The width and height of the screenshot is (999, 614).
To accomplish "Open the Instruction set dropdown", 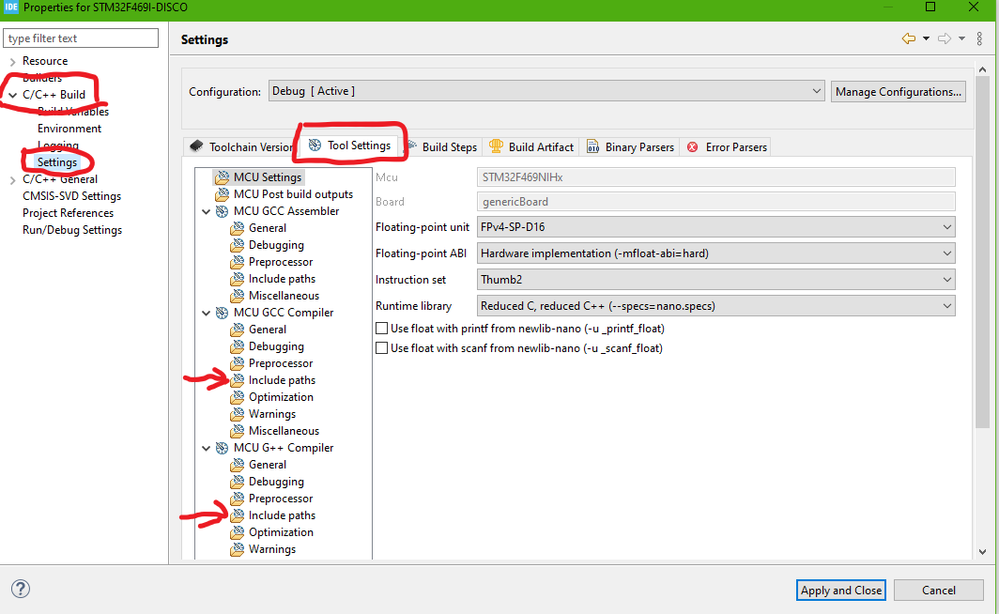I will coord(716,280).
